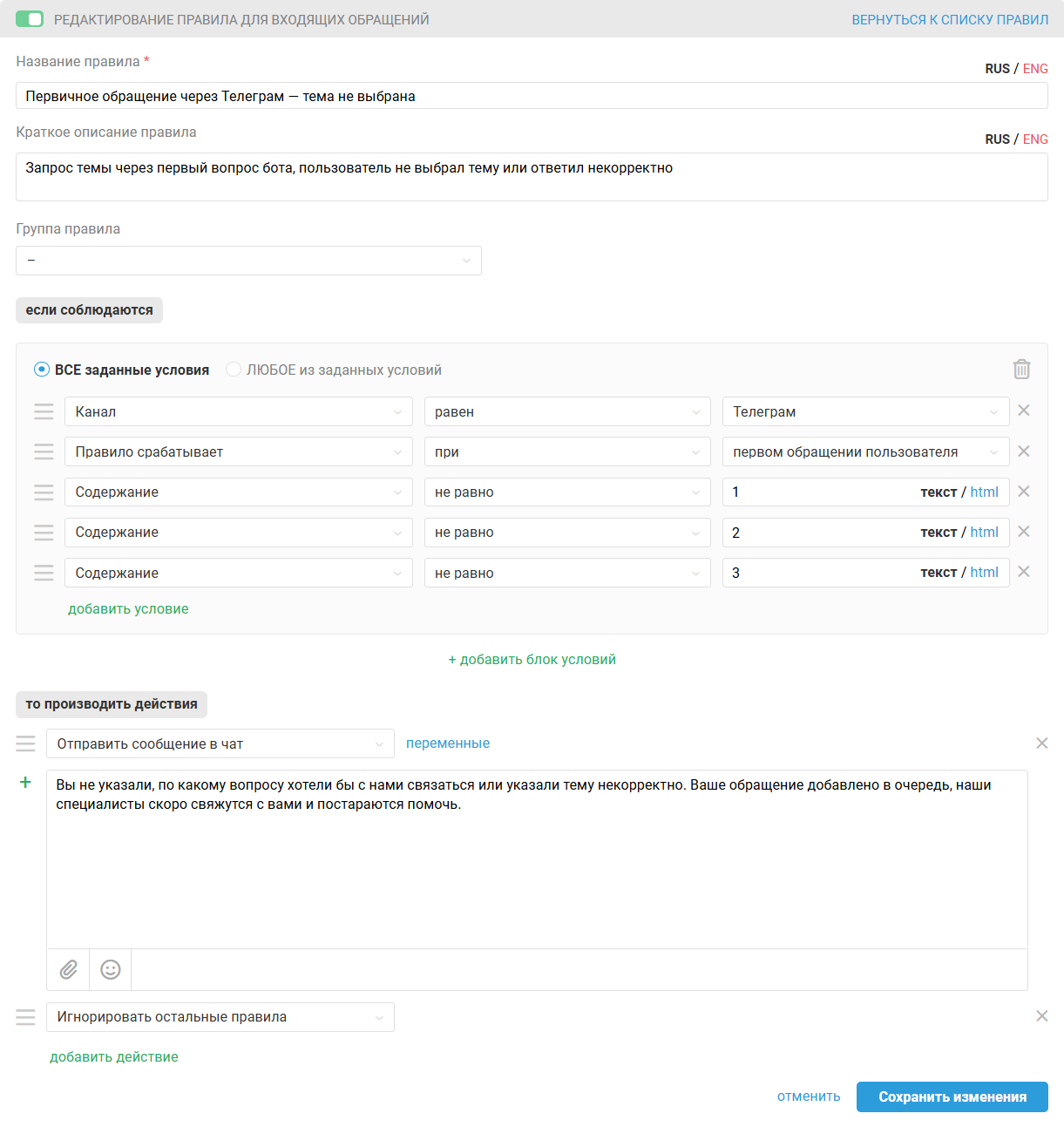Image resolution: width=1064 pixels, height=1127 pixels.
Task: Select ЛЮБОЕ из заданных условий radio option
Action: coord(234,370)
